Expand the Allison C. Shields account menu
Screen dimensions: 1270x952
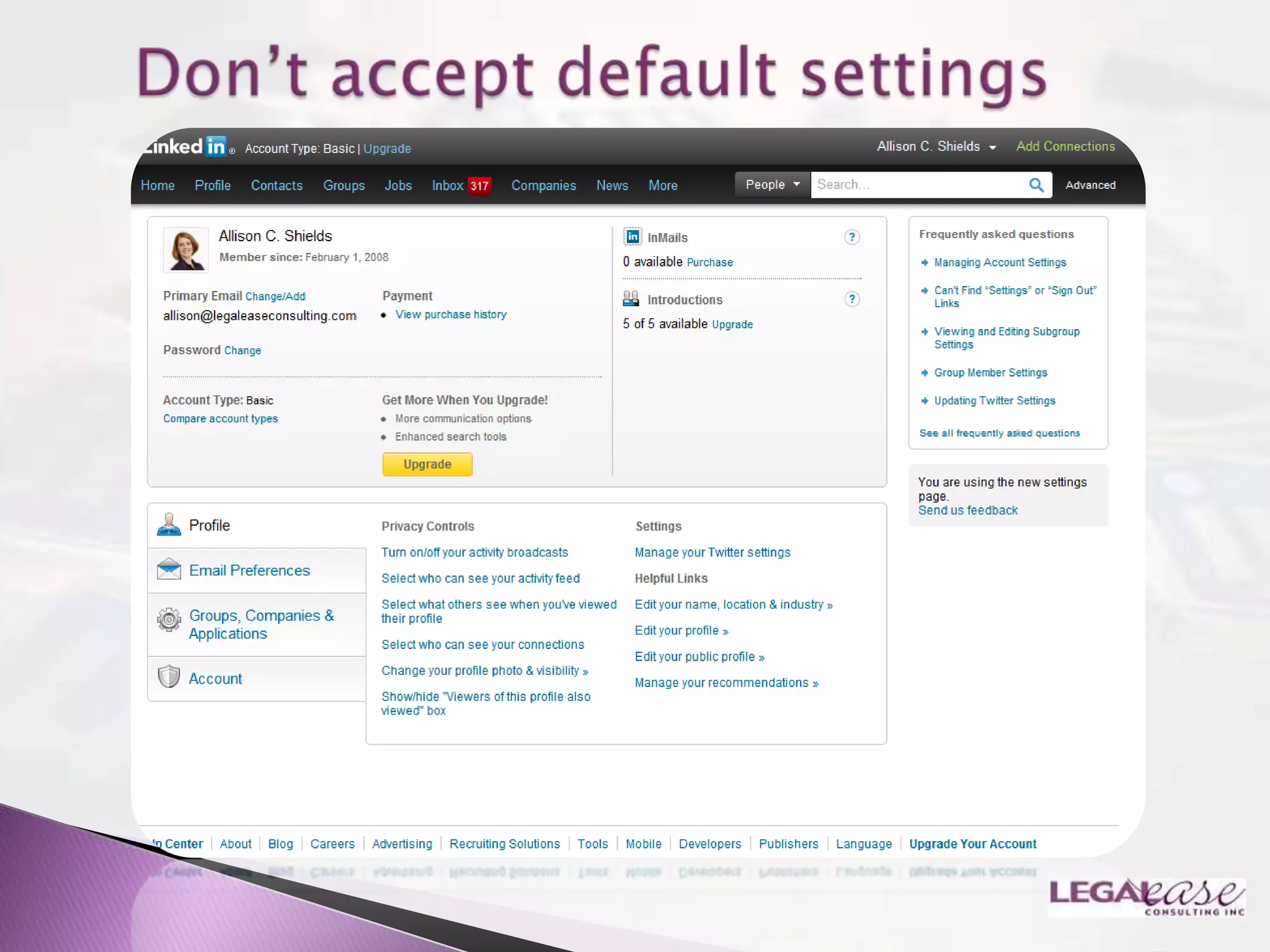[x=936, y=147]
